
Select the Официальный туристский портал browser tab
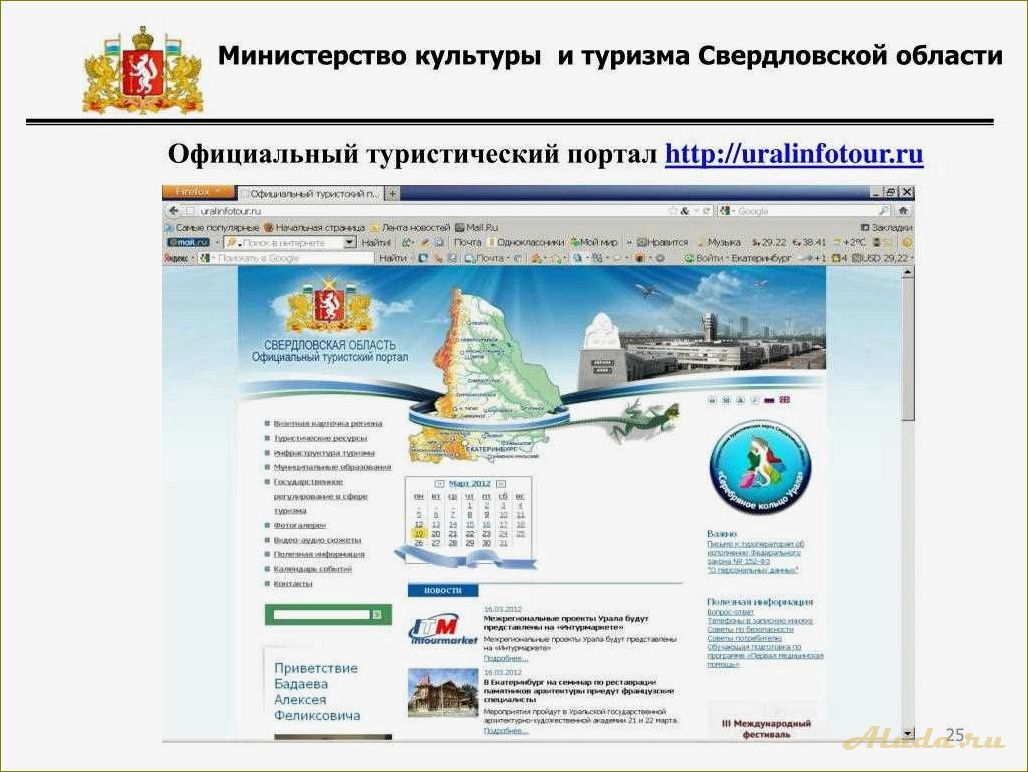click(x=310, y=193)
